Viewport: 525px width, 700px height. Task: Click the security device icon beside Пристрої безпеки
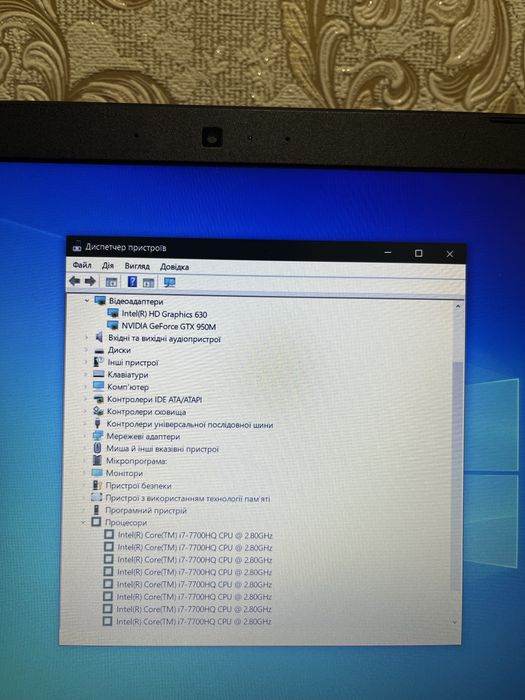point(96,485)
